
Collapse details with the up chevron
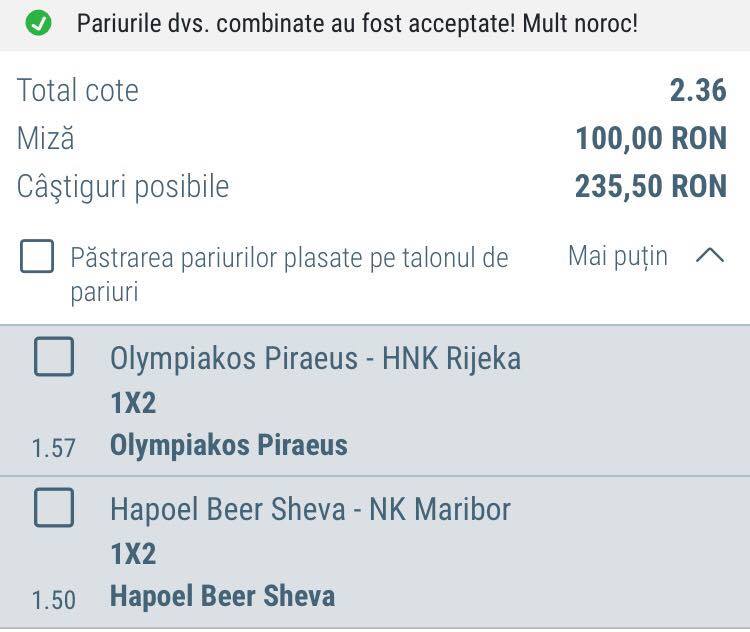pos(710,255)
